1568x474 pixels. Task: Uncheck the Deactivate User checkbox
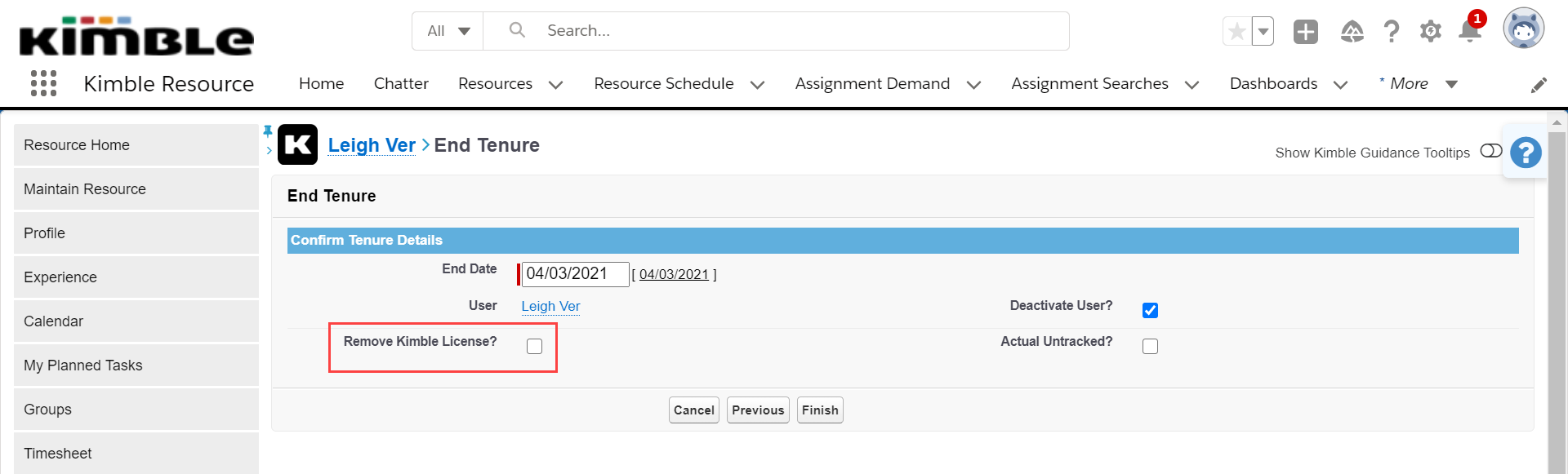(1150, 310)
